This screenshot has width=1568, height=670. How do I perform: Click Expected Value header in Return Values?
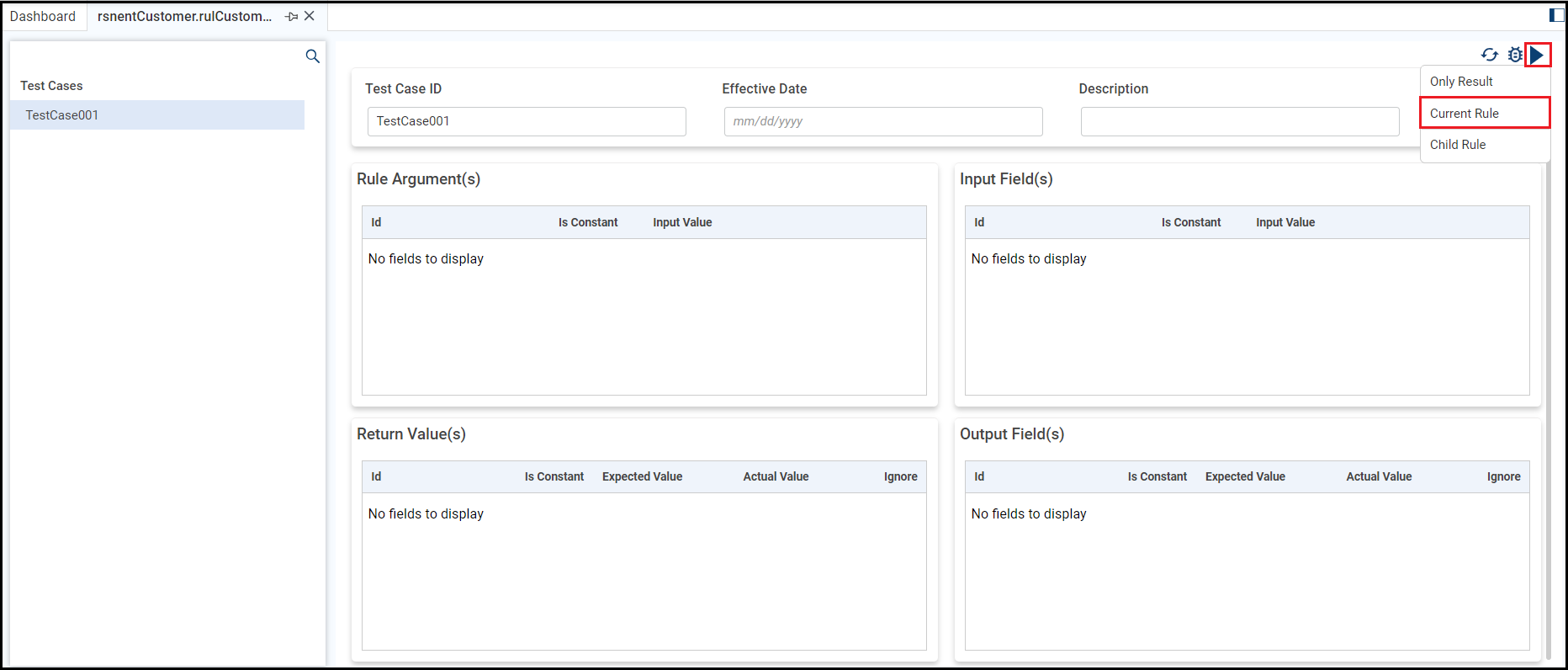(x=642, y=476)
